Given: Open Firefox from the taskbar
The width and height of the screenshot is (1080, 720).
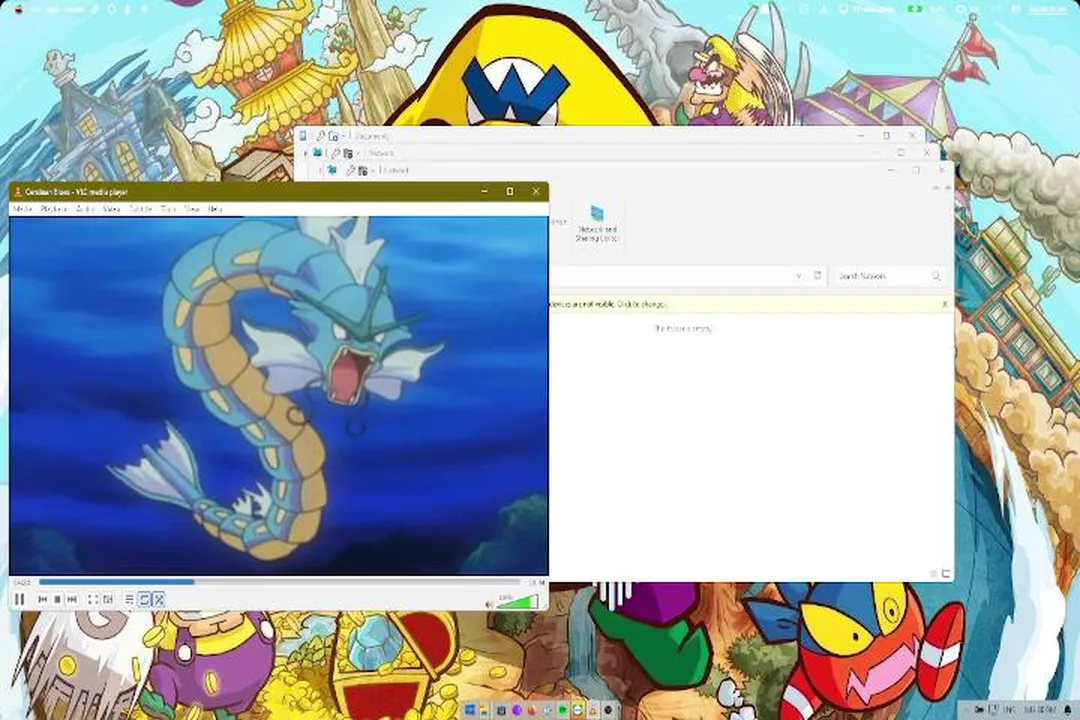Looking at the screenshot, I should point(532,710).
